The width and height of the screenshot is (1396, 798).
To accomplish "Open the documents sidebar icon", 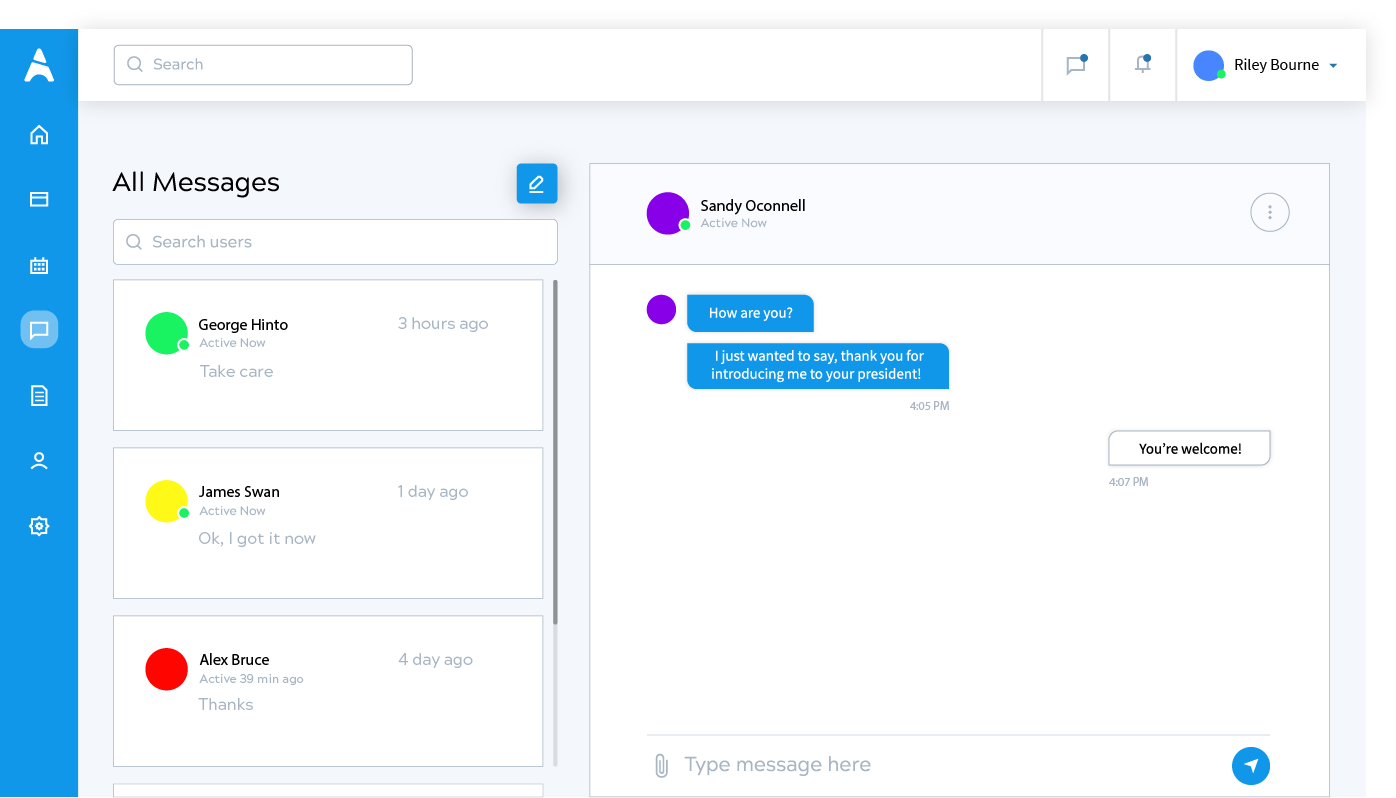I will coord(39,396).
